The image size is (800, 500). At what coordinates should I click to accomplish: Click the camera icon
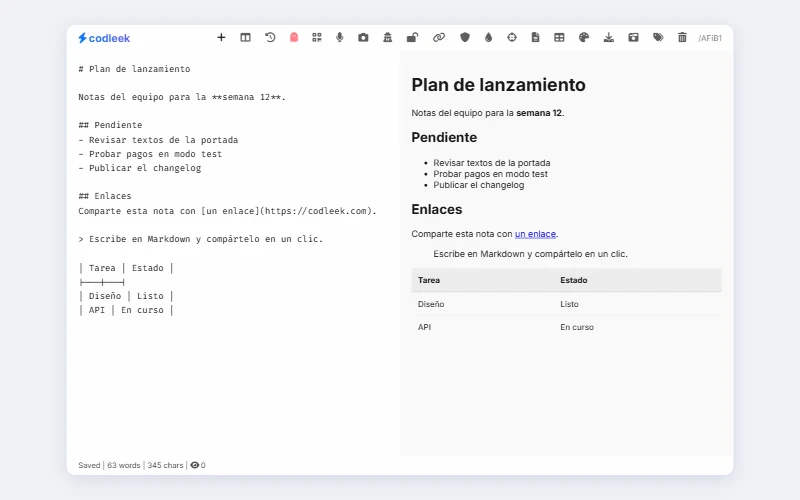[x=363, y=37]
